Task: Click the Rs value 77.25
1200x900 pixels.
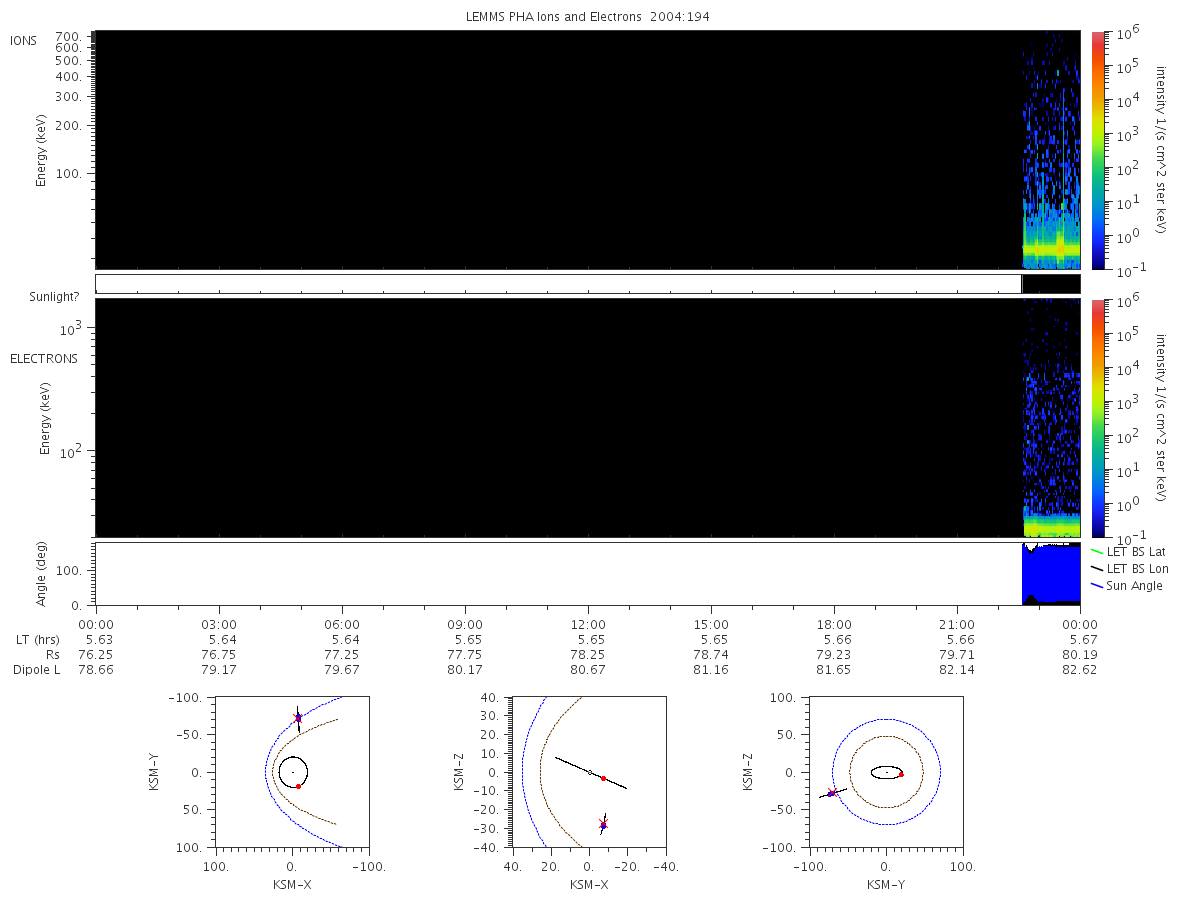Action: [342, 655]
